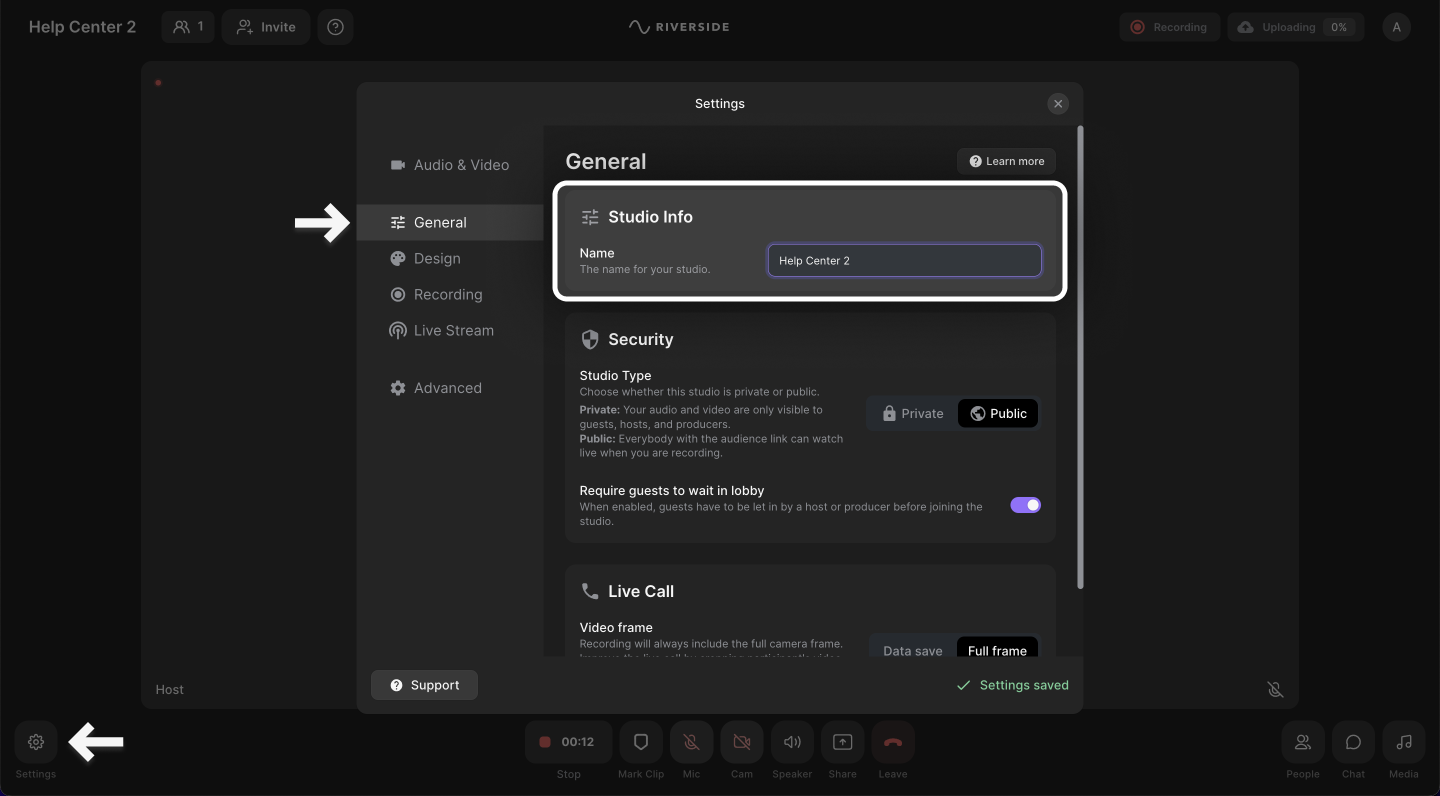Mute the microphone with the Mic icon
1440x796 pixels.
691,742
